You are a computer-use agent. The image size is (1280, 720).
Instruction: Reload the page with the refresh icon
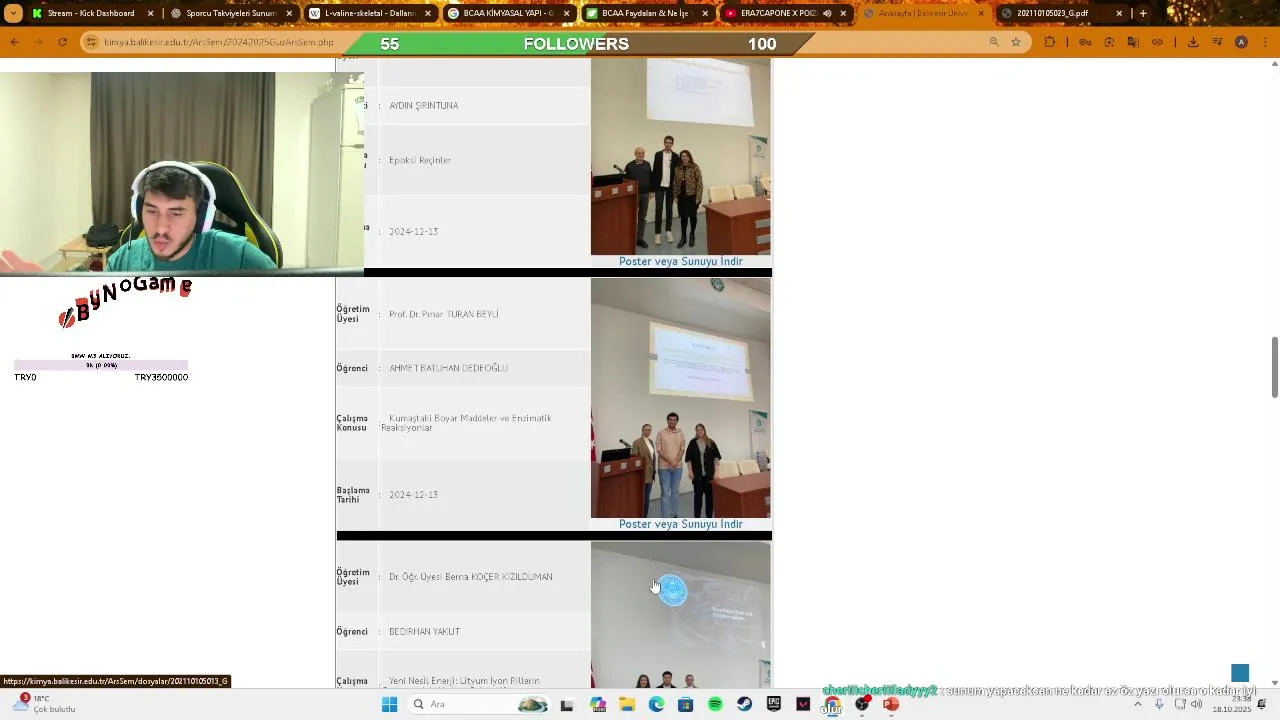coord(62,42)
